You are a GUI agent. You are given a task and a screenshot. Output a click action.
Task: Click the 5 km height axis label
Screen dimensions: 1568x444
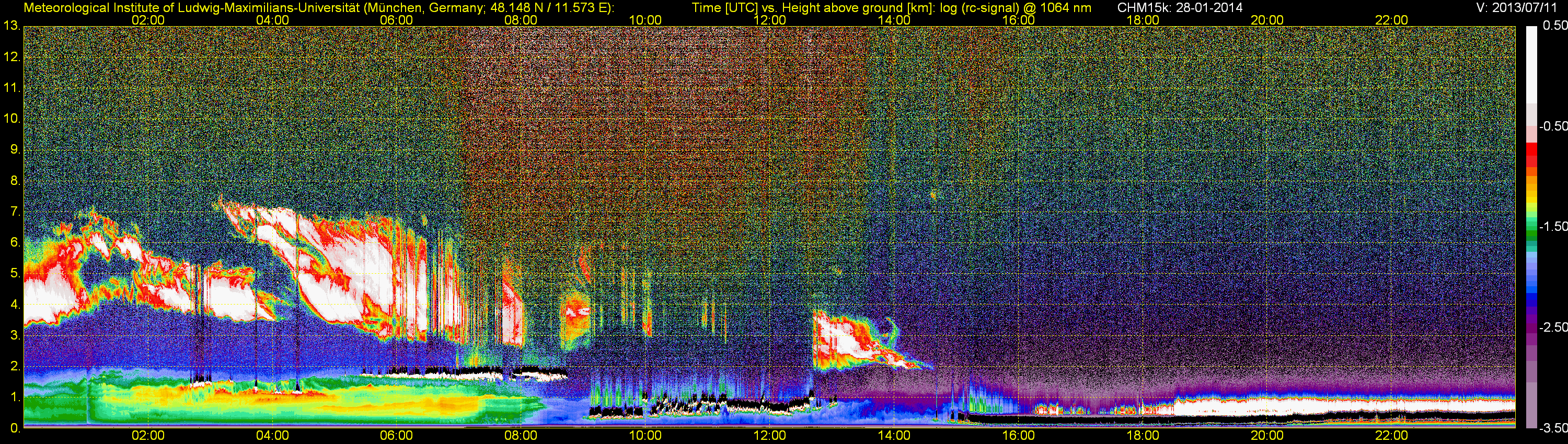pos(15,274)
